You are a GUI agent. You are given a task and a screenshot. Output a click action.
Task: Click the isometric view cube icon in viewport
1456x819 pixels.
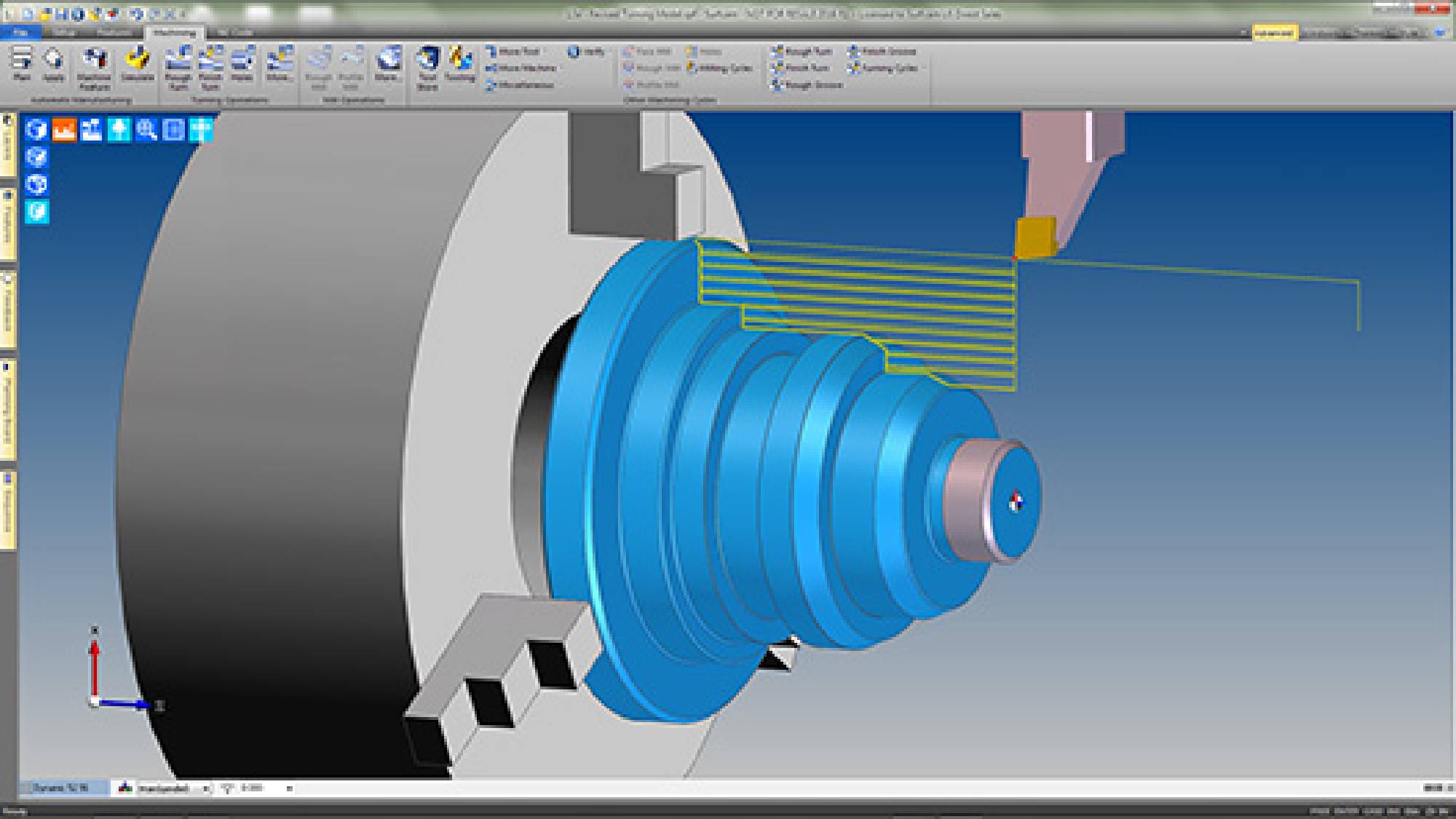pyautogui.click(x=36, y=130)
